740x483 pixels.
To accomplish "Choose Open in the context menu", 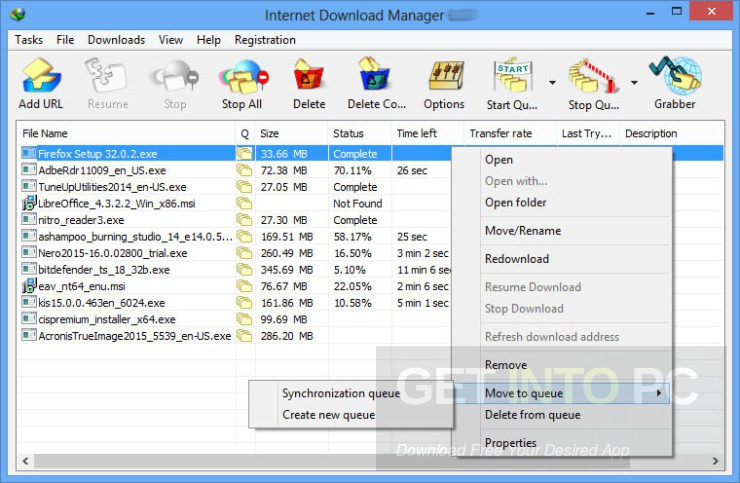I will point(499,160).
